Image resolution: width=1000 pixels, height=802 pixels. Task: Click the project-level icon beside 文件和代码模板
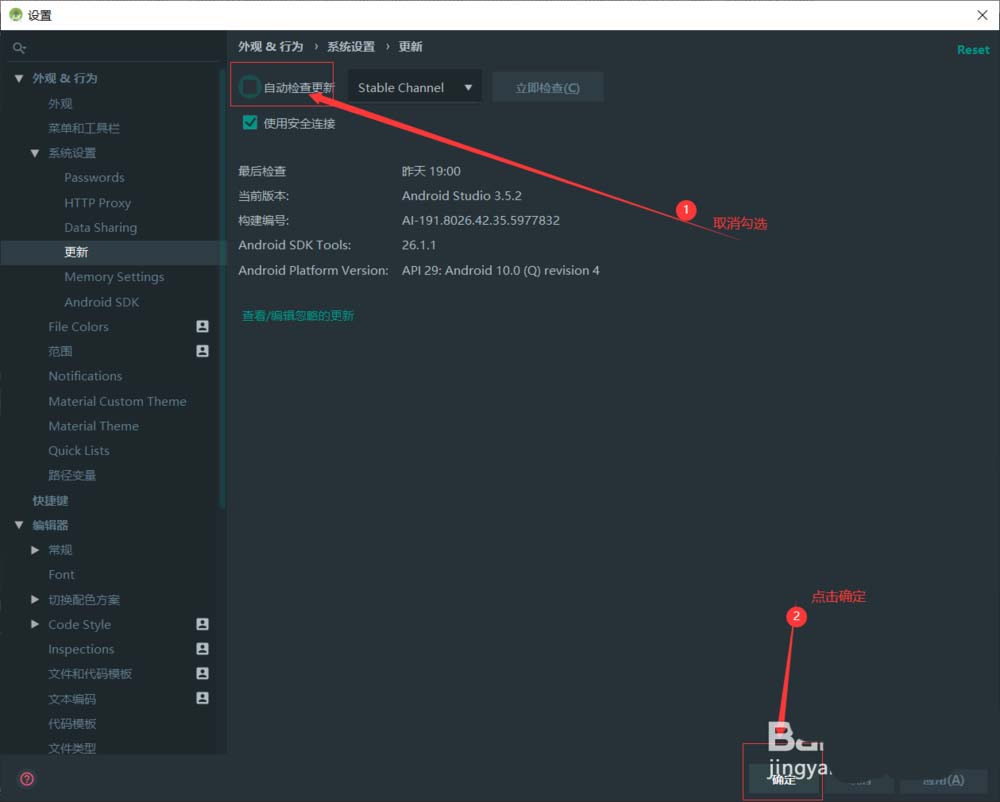202,673
